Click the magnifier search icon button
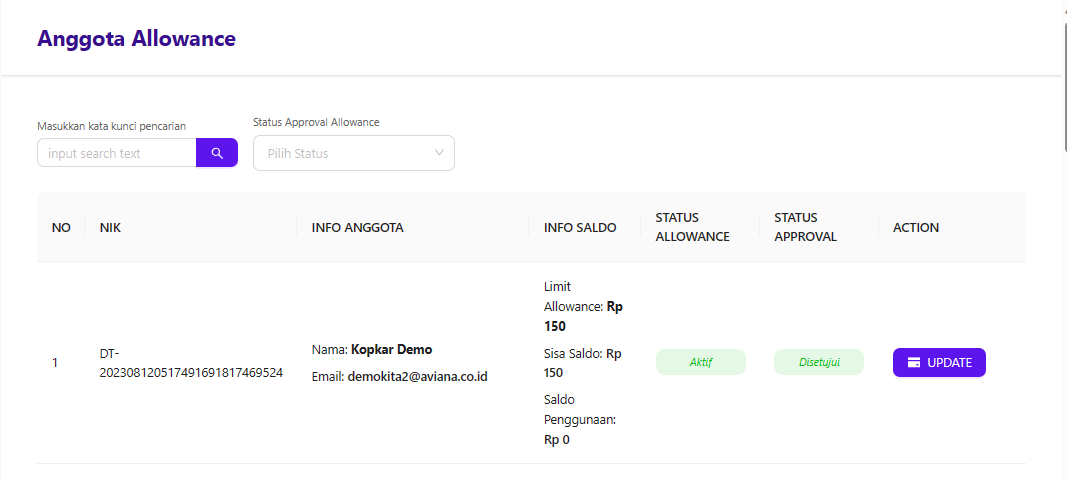The width and height of the screenshot is (1067, 481). (x=217, y=153)
